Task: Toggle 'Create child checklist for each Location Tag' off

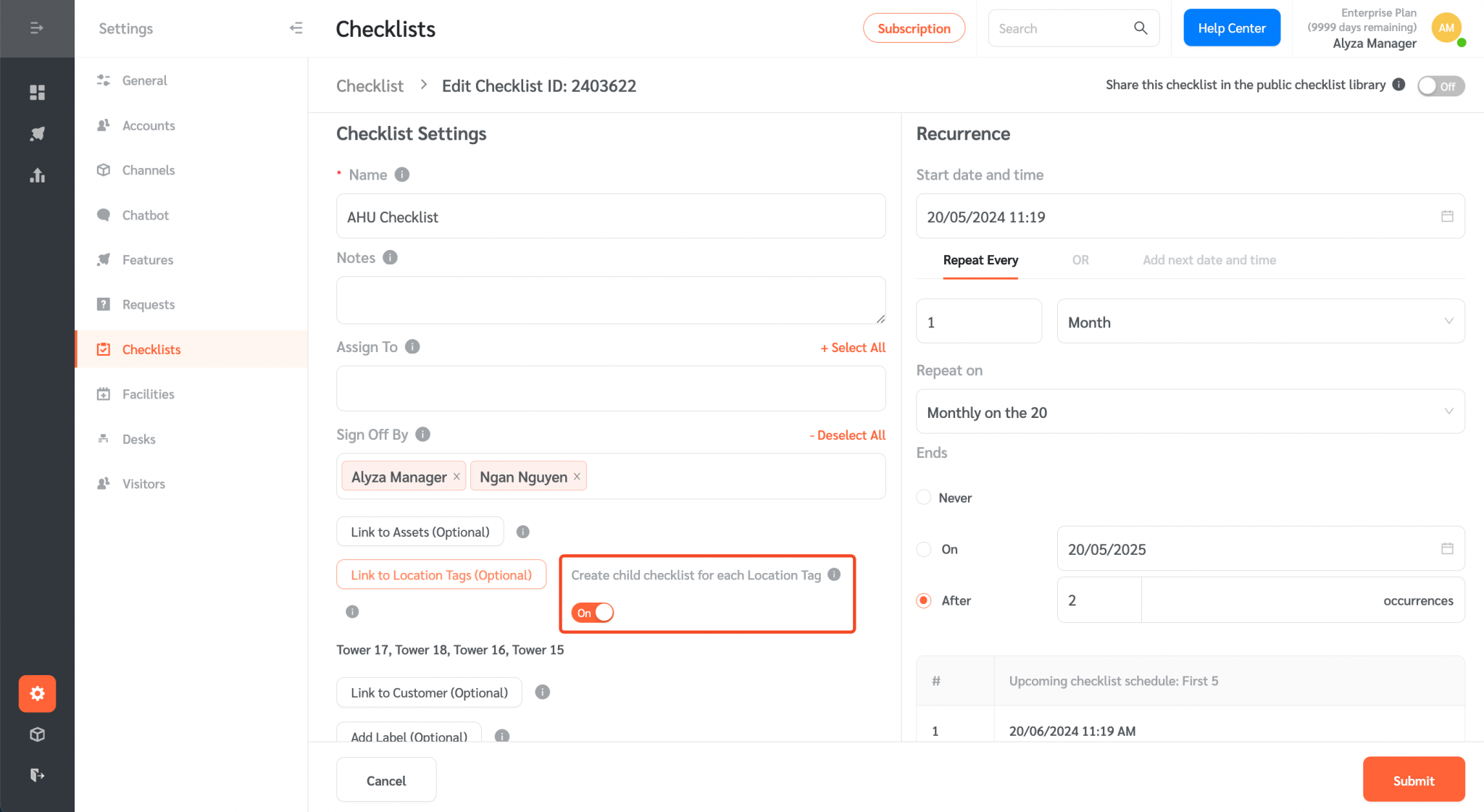Action: 592,612
